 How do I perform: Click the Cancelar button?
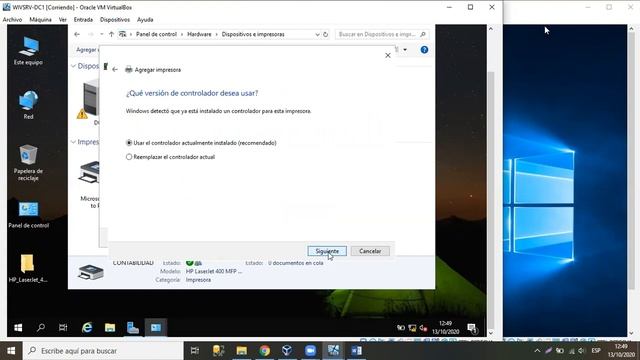point(370,251)
